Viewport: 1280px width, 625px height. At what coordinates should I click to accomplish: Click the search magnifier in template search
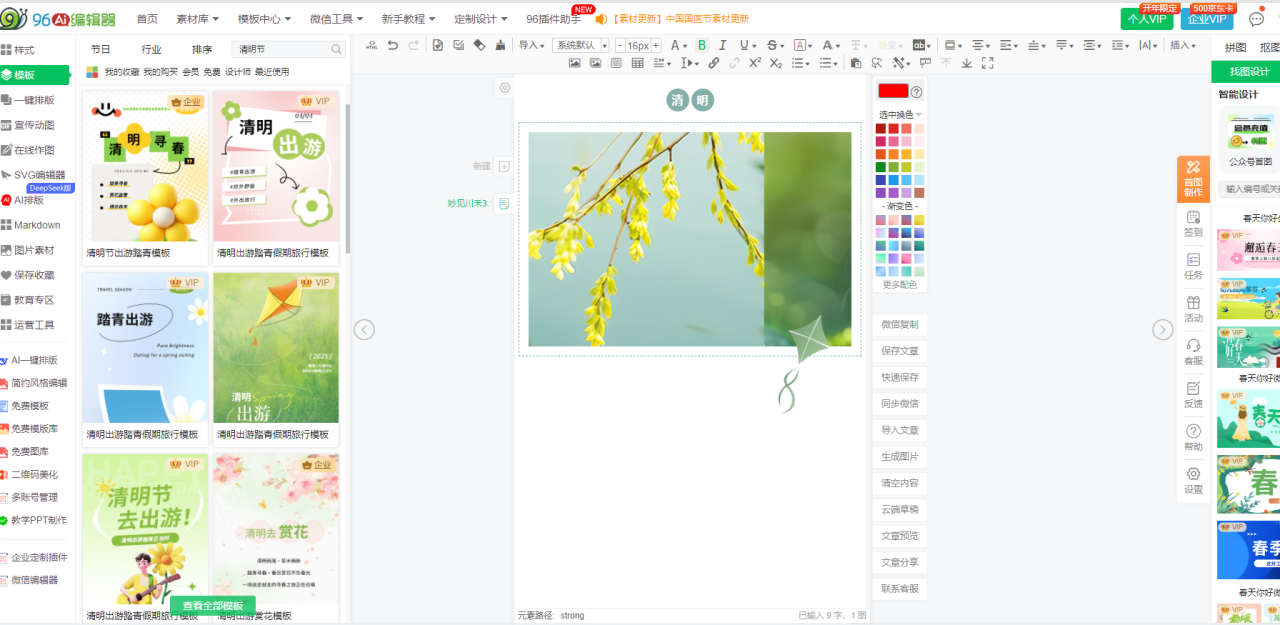pyautogui.click(x=336, y=49)
